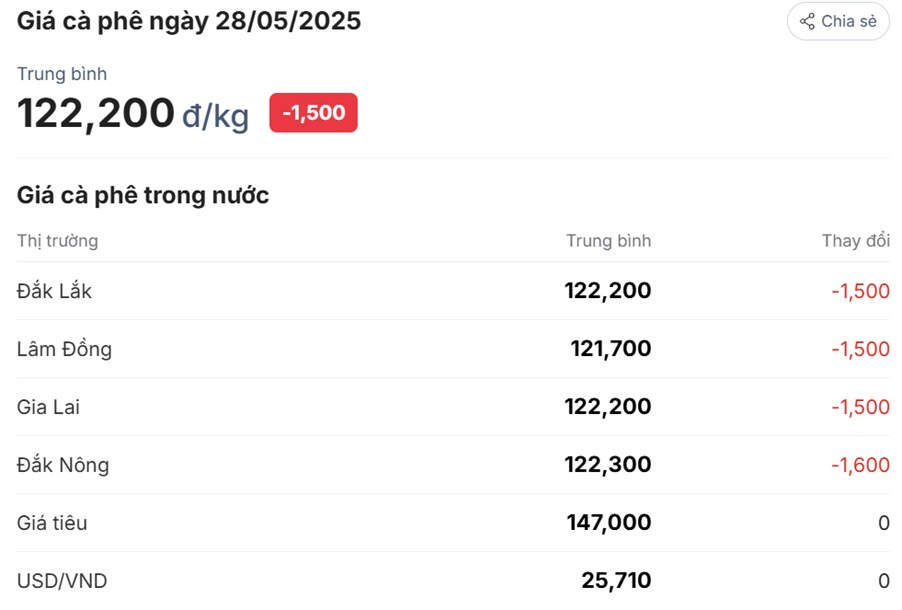The height and width of the screenshot is (610, 902).
Task: Select the Lâm Đồng market name
Action: tap(64, 349)
